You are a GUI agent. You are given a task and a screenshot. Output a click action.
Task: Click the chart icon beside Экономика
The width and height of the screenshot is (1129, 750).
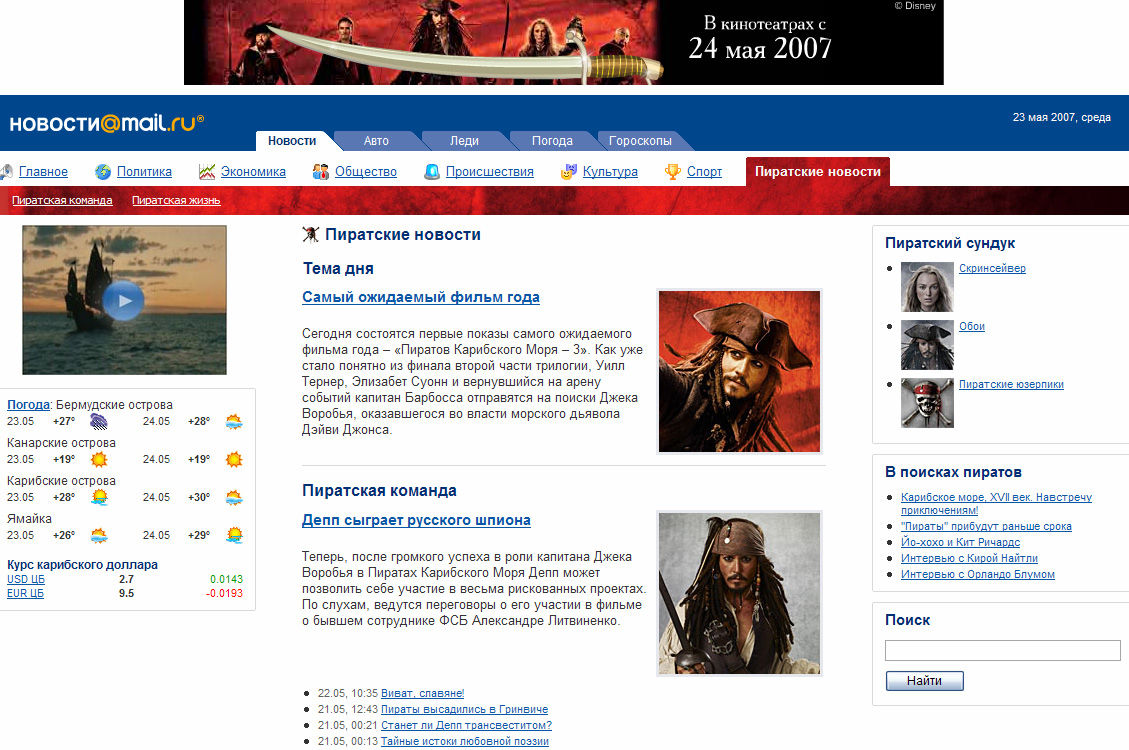(x=207, y=172)
